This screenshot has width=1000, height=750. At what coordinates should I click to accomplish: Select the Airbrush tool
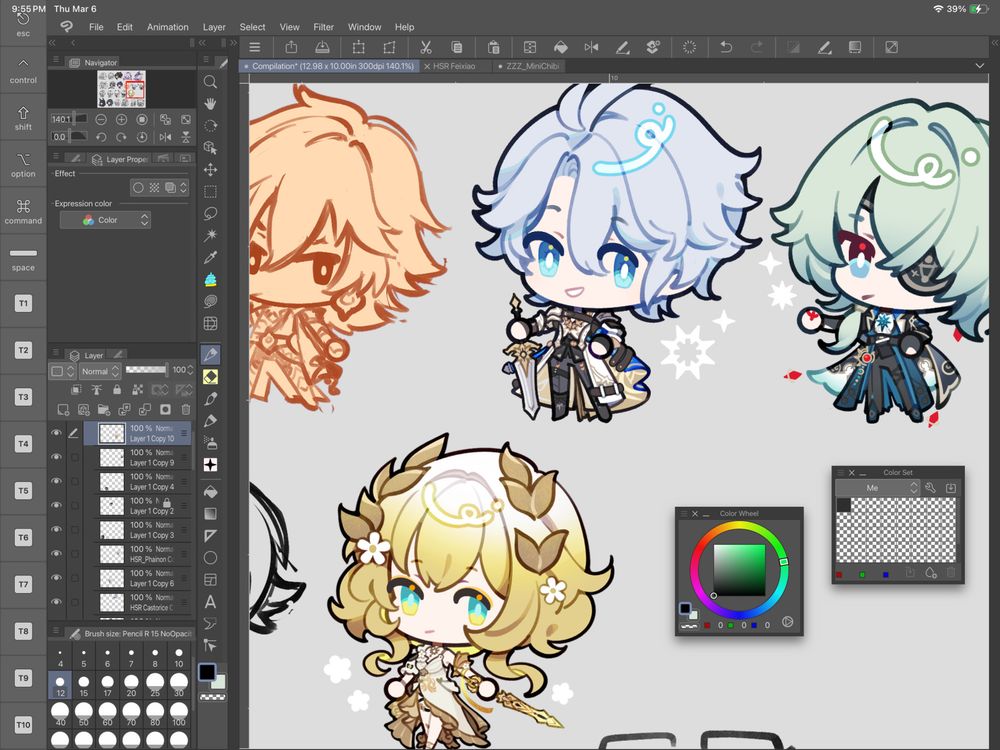[x=210, y=443]
